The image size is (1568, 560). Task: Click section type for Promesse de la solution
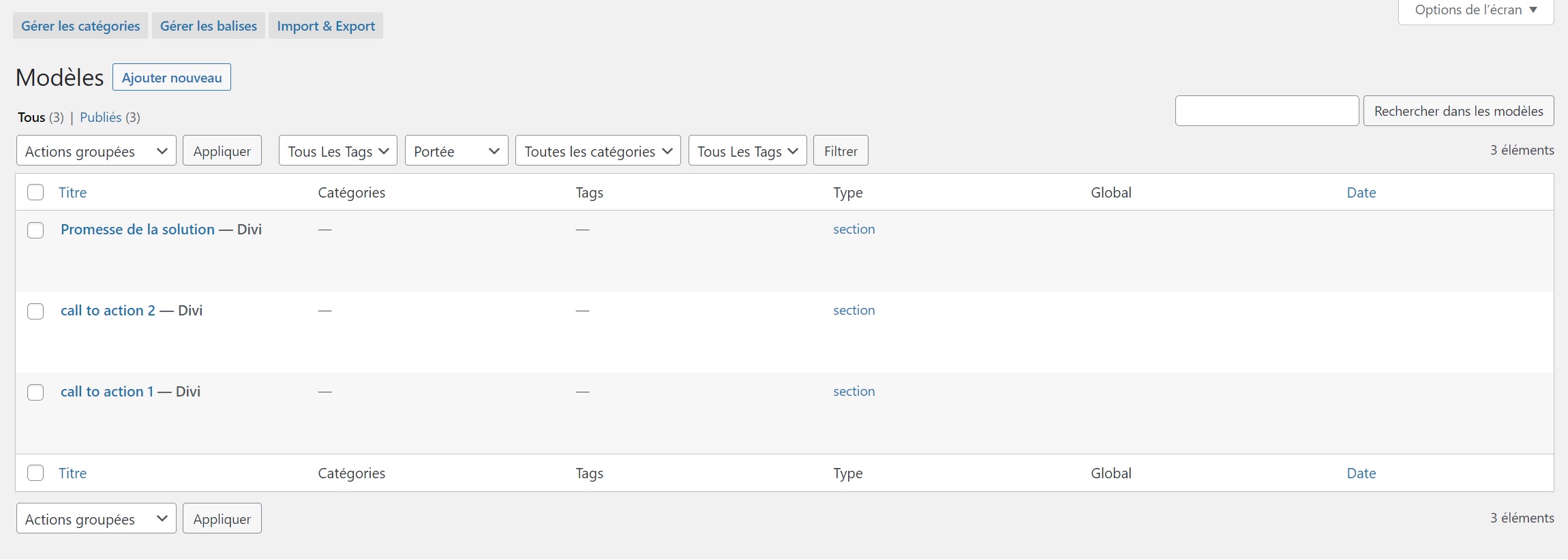pyautogui.click(x=854, y=230)
